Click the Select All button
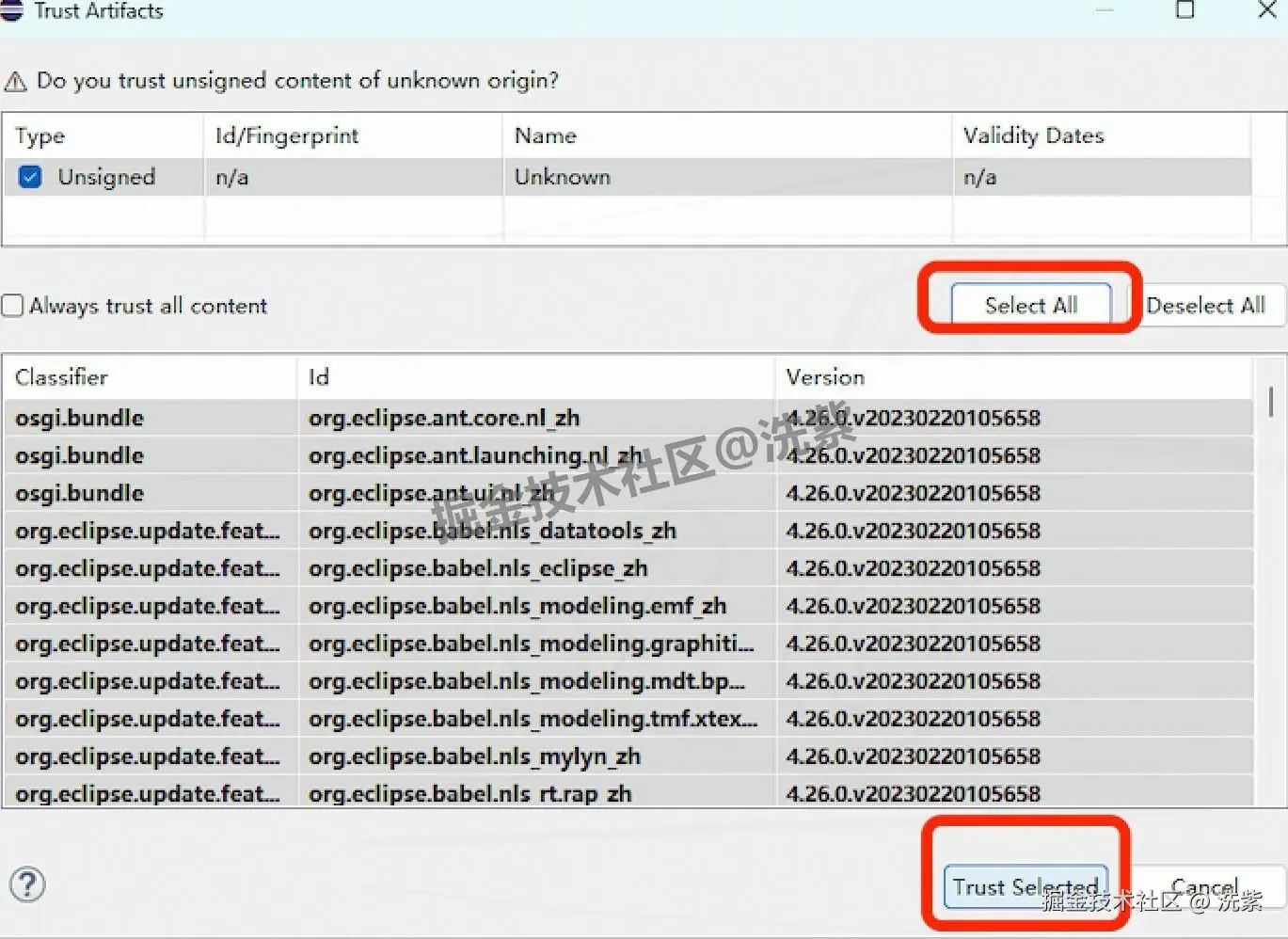1288x939 pixels. [1030, 305]
